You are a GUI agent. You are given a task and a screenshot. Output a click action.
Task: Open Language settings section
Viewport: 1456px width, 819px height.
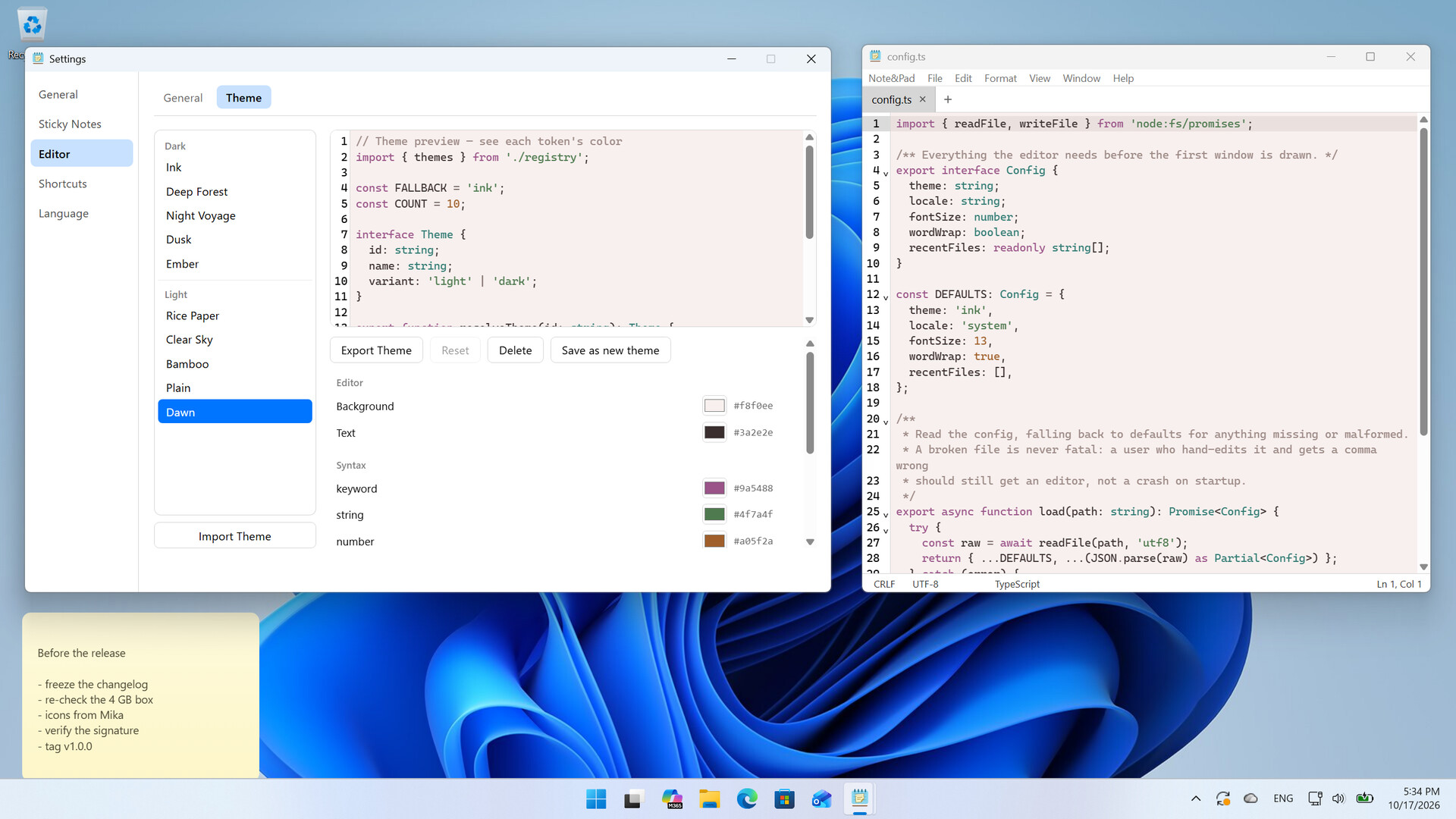point(82,214)
